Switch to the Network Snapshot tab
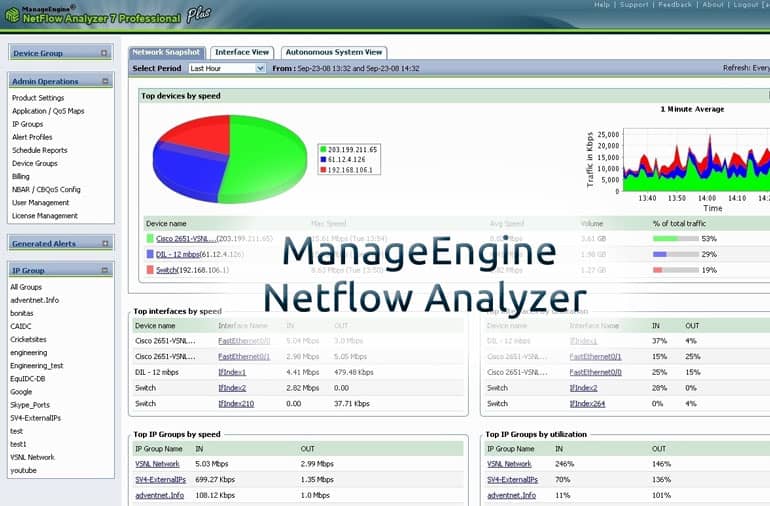 [x=166, y=52]
